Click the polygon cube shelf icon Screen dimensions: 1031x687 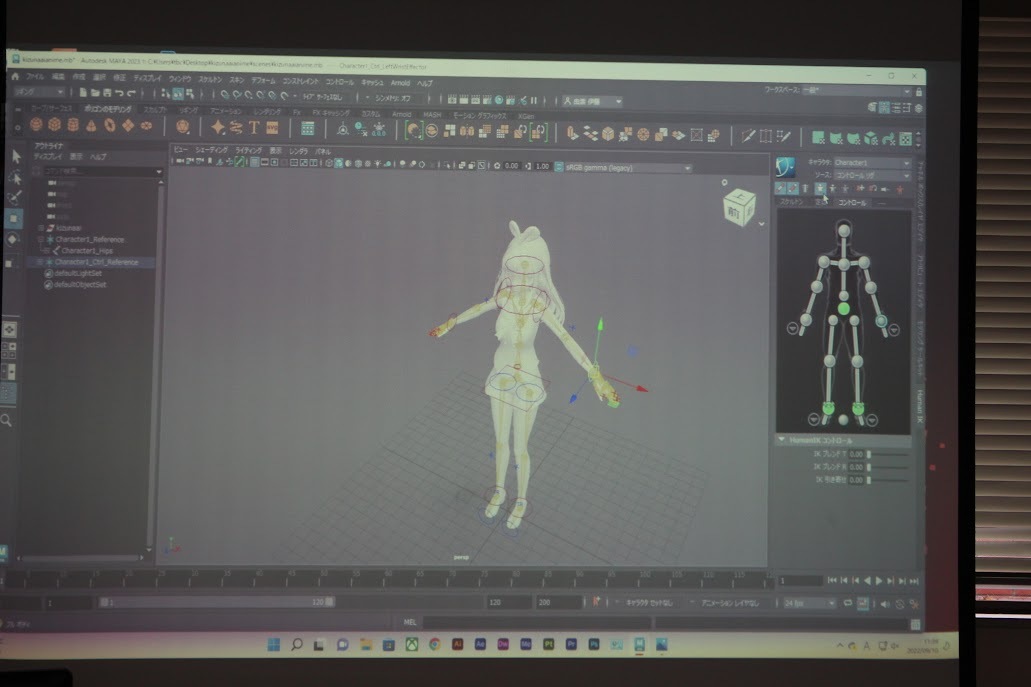pos(55,125)
